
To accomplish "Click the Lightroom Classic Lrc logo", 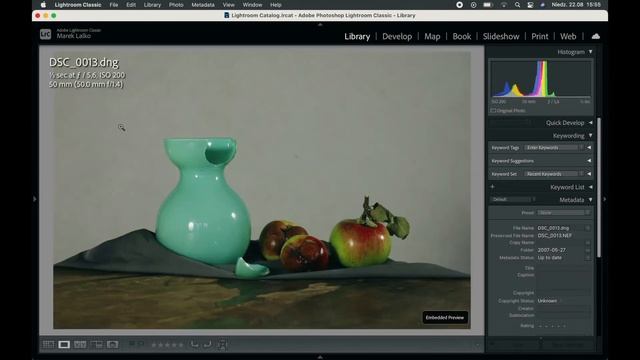I will (x=45, y=34).
